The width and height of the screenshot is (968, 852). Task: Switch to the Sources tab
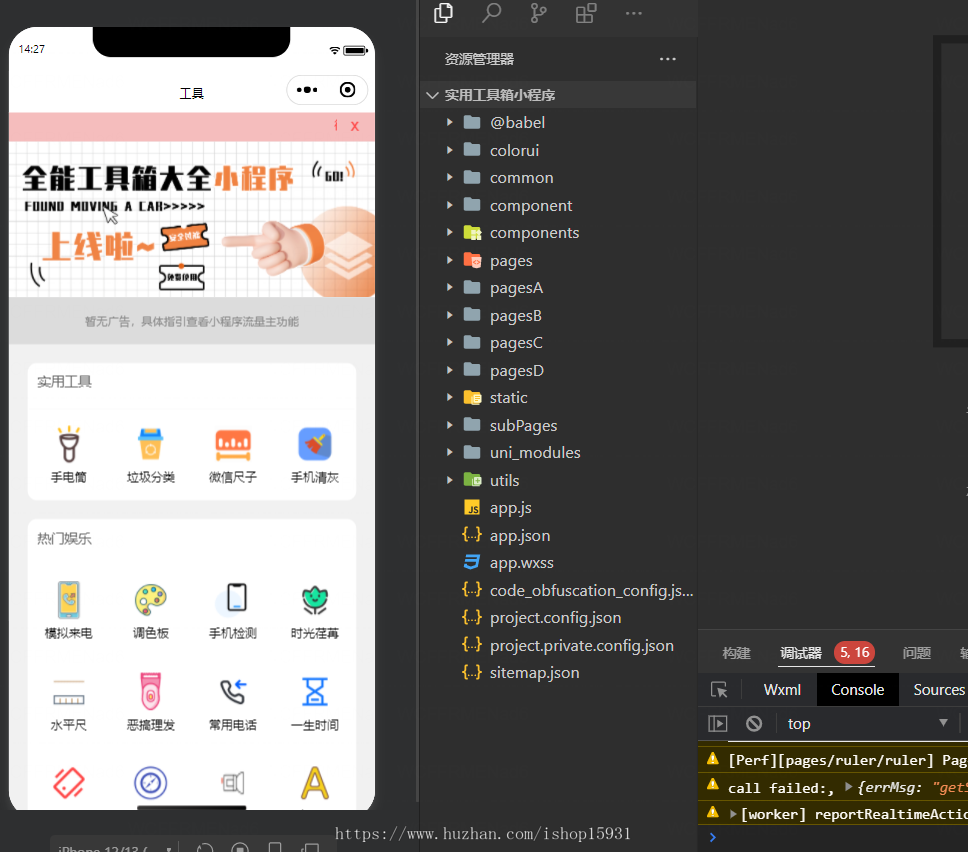click(x=938, y=690)
